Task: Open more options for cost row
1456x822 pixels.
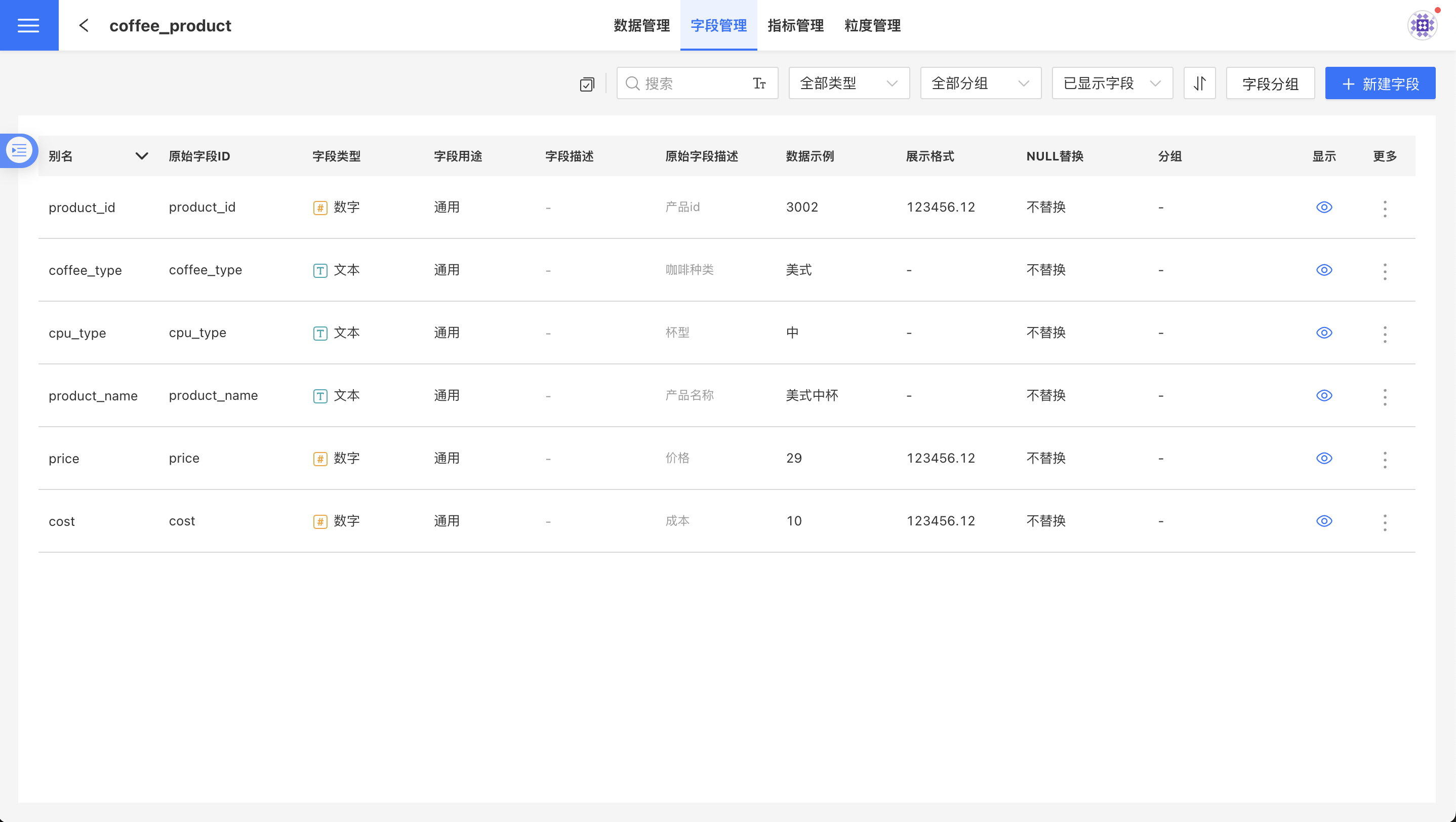Action: point(1384,521)
